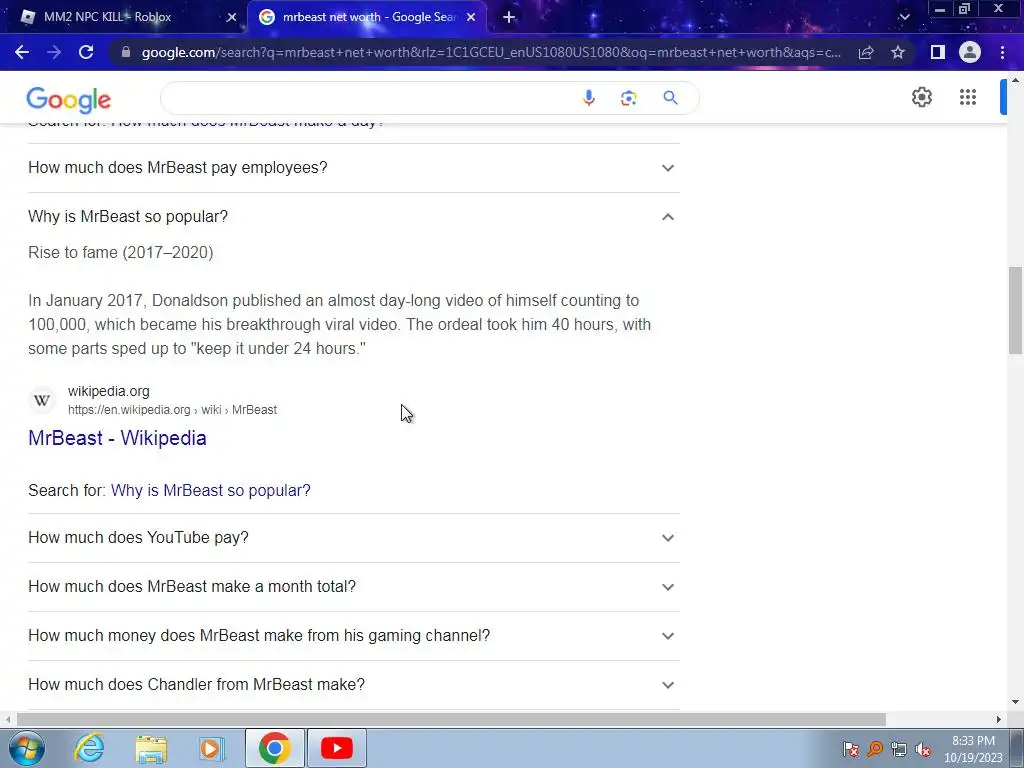Collapse 'Why is MrBeast so popular?'
Viewport: 1024px width, 768px height.
[x=353, y=217]
